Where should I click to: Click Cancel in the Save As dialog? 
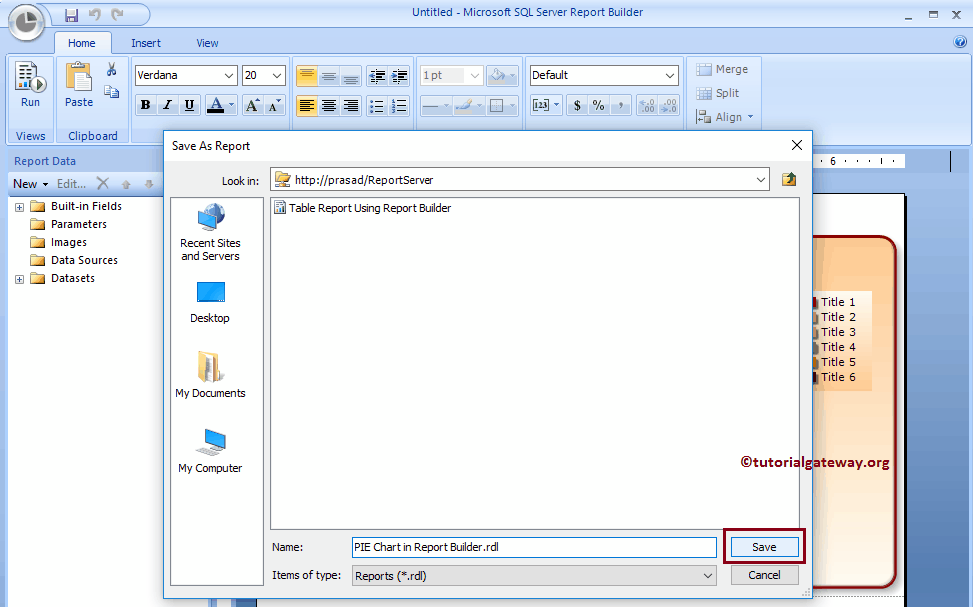click(x=764, y=575)
